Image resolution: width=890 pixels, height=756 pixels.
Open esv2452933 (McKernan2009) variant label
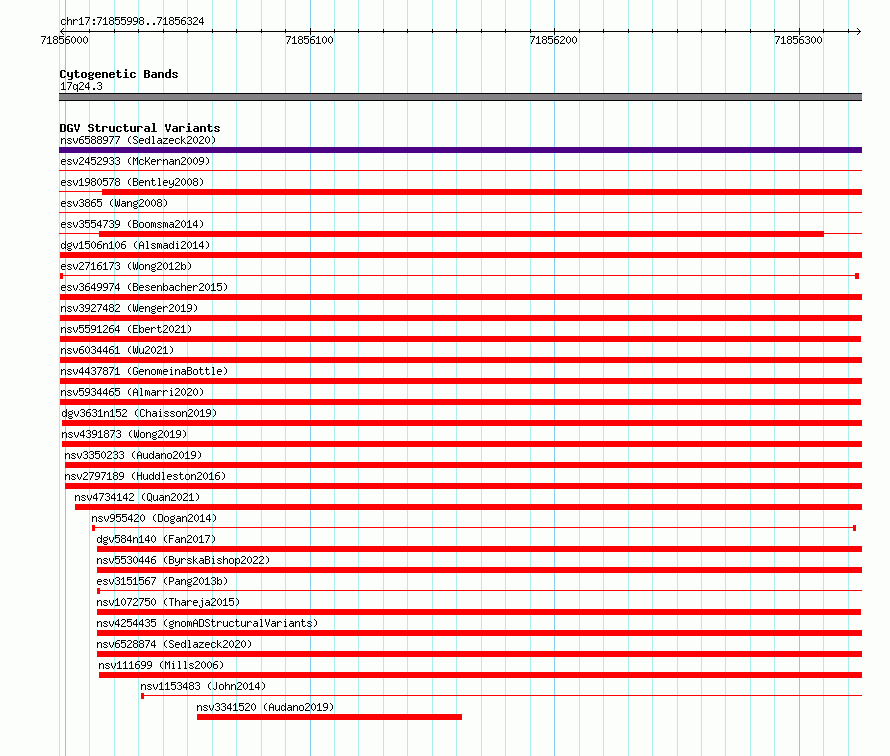(x=135, y=161)
